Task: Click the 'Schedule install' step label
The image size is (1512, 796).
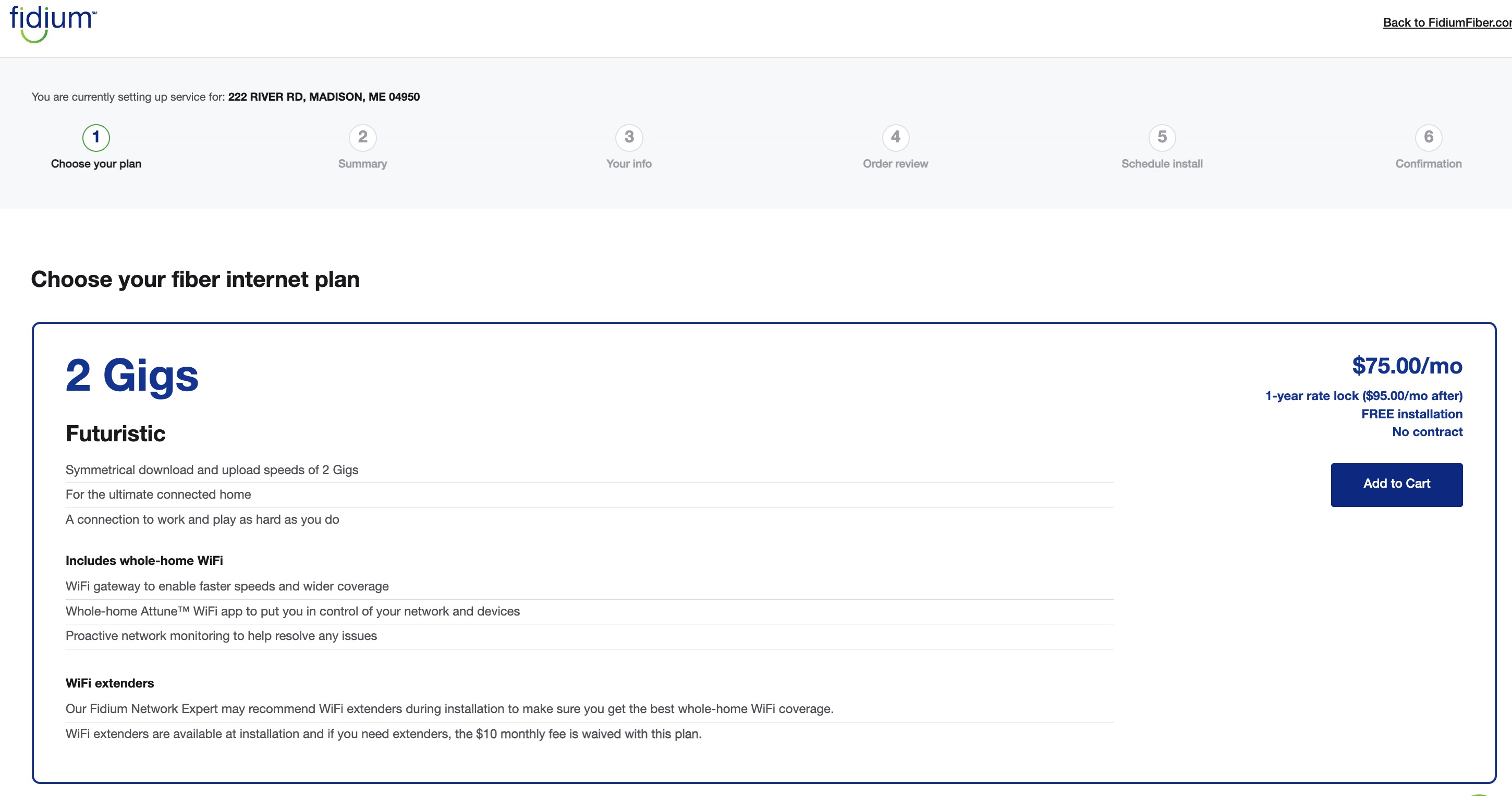Action: 1162,164
